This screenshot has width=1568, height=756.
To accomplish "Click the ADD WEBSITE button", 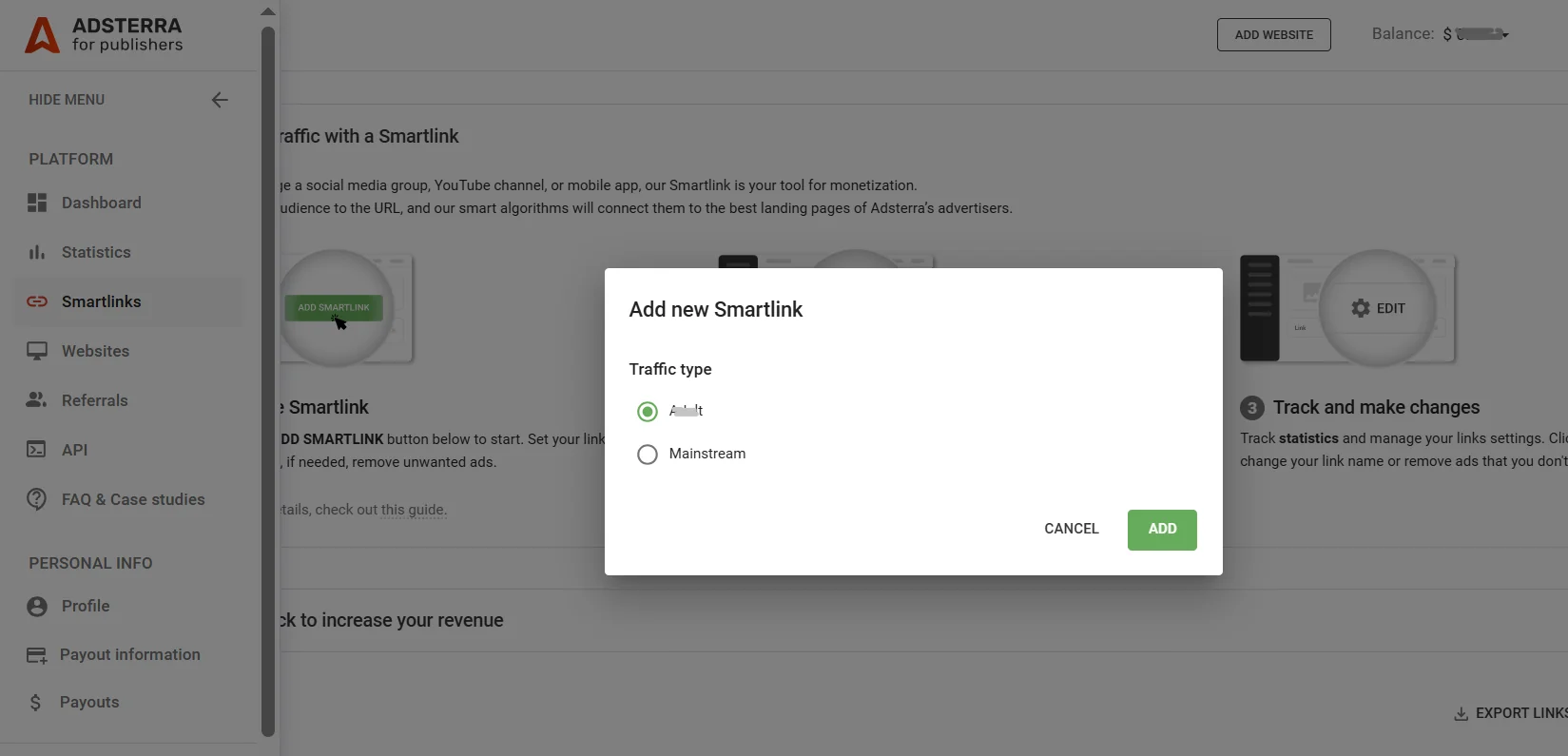I will point(1273,34).
